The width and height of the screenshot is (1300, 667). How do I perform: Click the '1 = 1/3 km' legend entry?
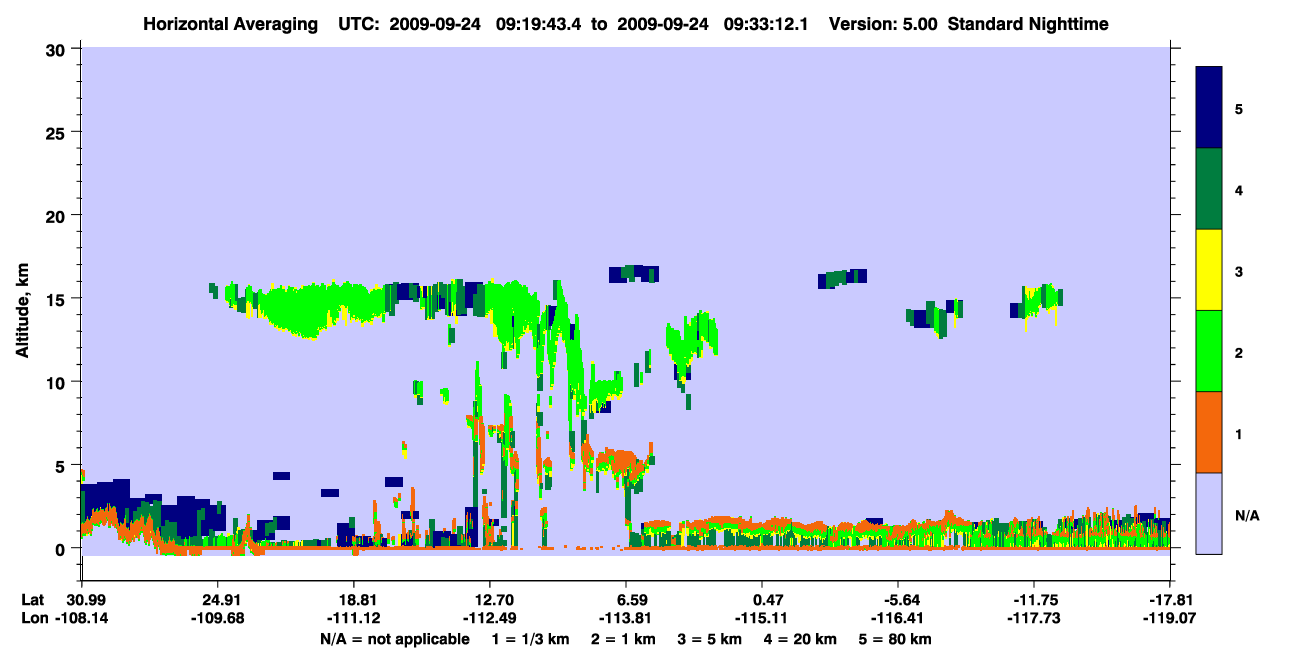pos(531,639)
